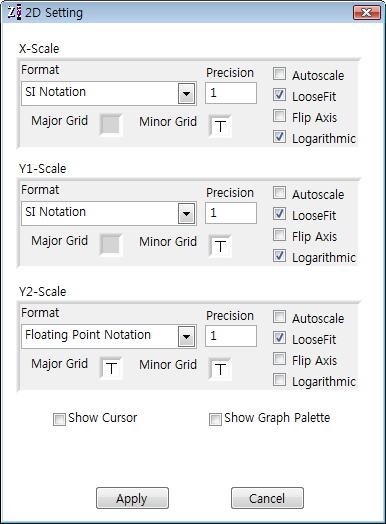Image resolution: width=386 pixels, height=524 pixels.
Task: Uncheck LooseFit under Y2-Scale
Action: (x=279, y=338)
